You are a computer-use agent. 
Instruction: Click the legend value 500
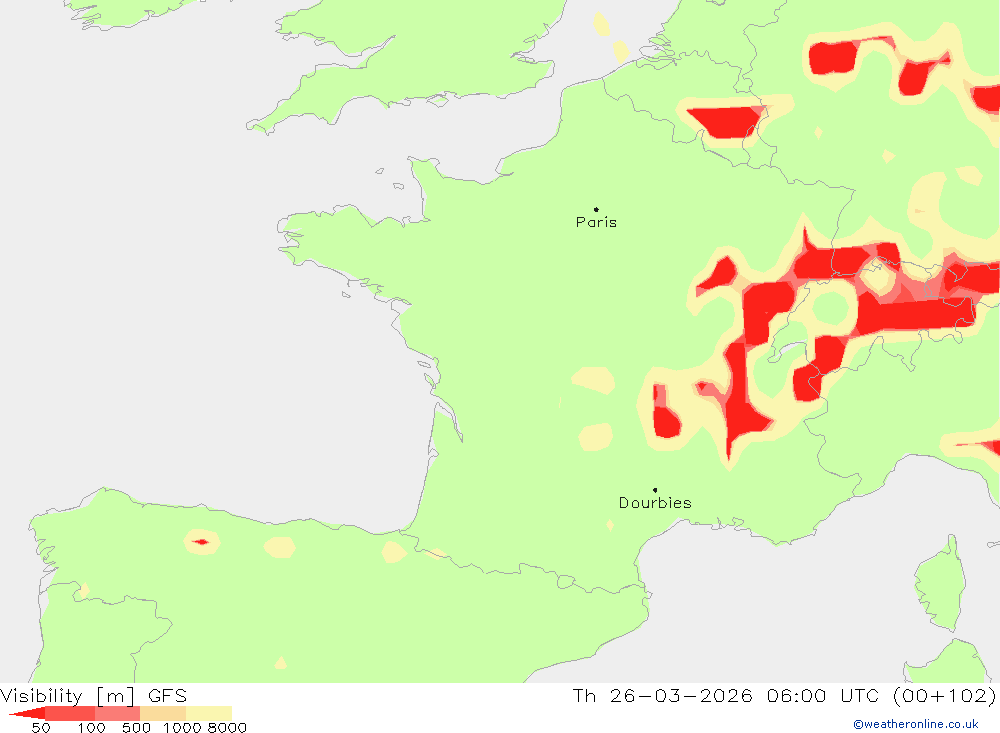tap(136, 728)
